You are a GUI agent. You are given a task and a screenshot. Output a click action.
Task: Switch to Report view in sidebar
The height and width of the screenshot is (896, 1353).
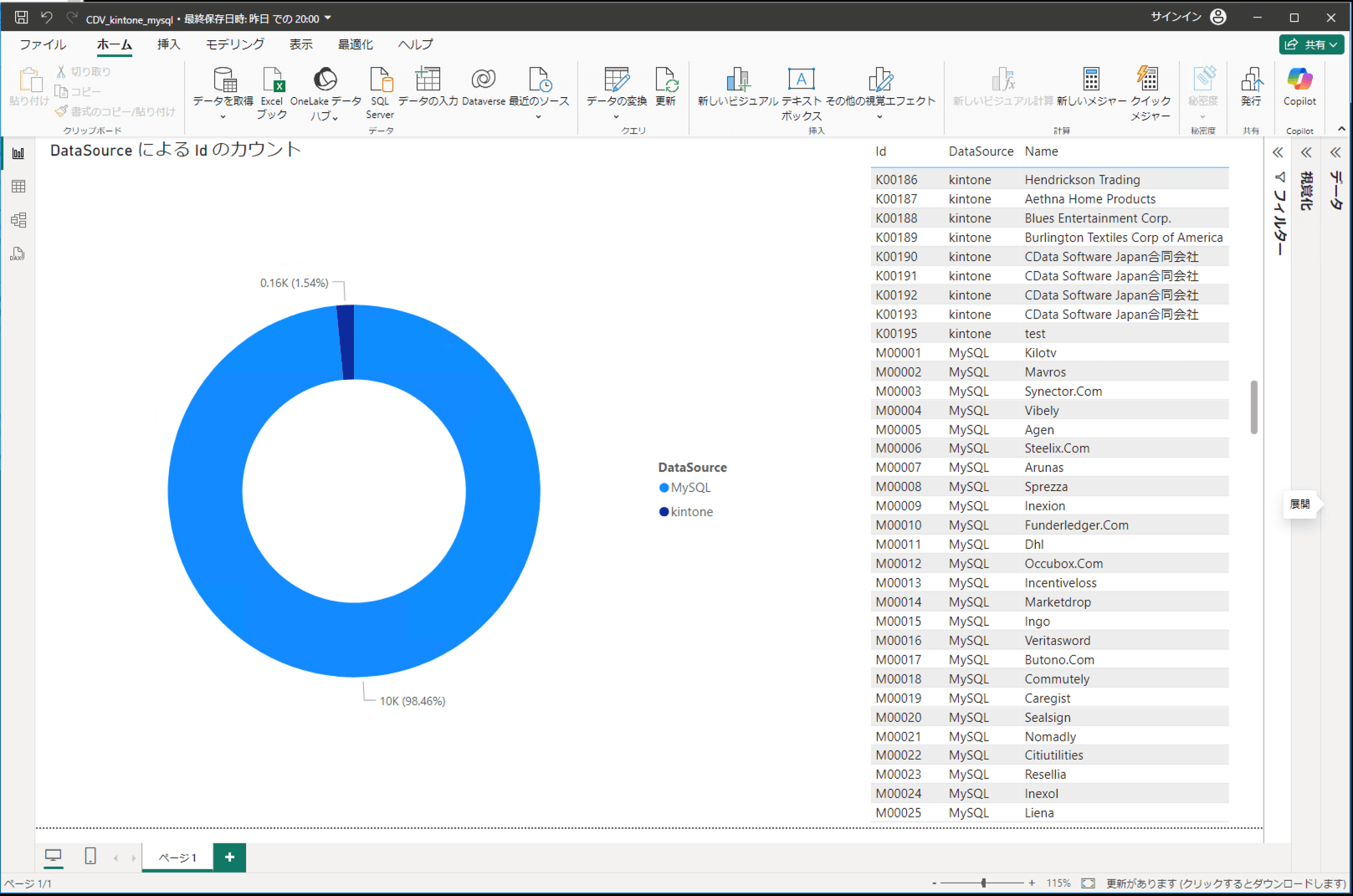18,153
